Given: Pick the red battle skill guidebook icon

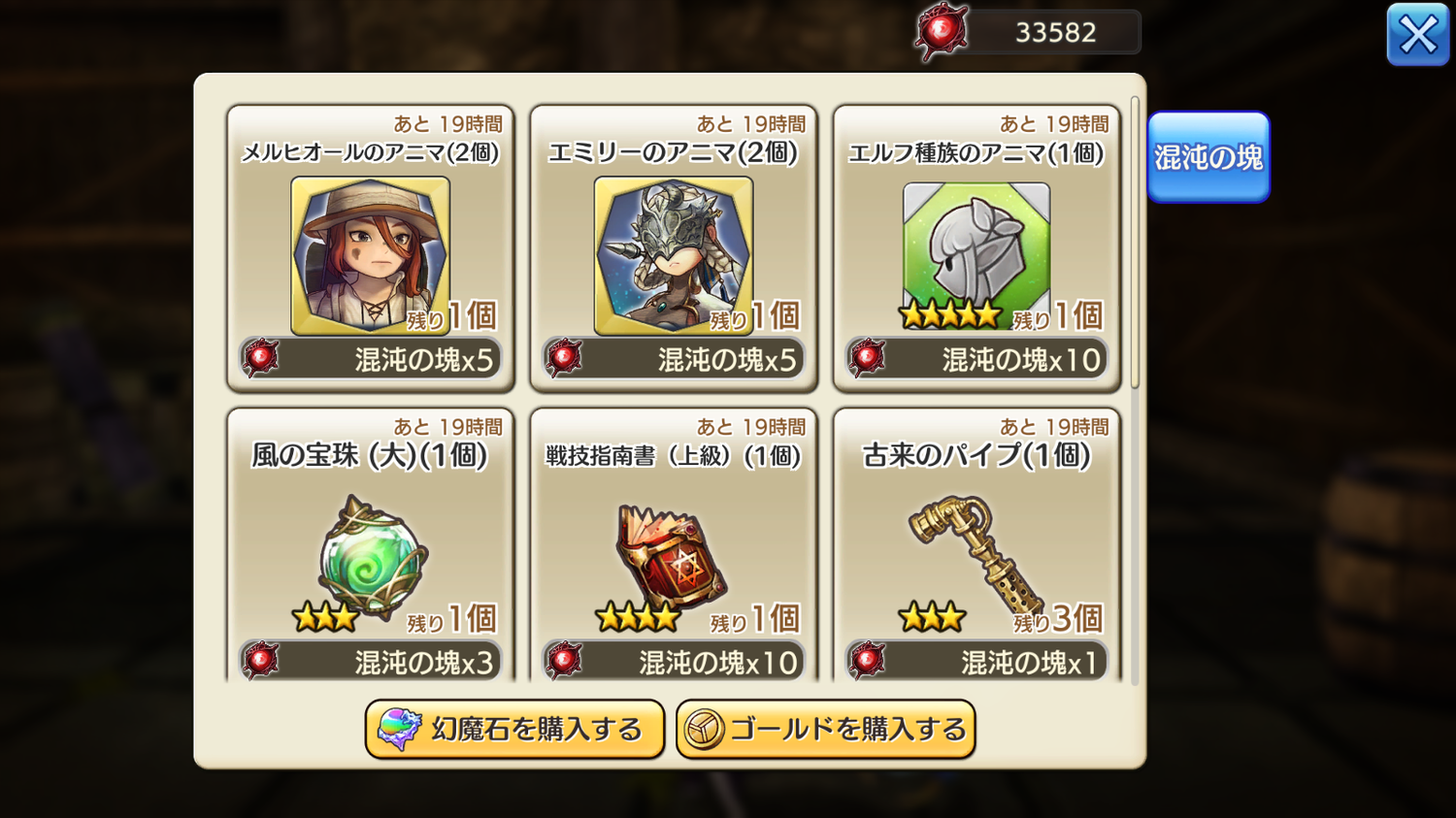Looking at the screenshot, I should click(x=672, y=557).
